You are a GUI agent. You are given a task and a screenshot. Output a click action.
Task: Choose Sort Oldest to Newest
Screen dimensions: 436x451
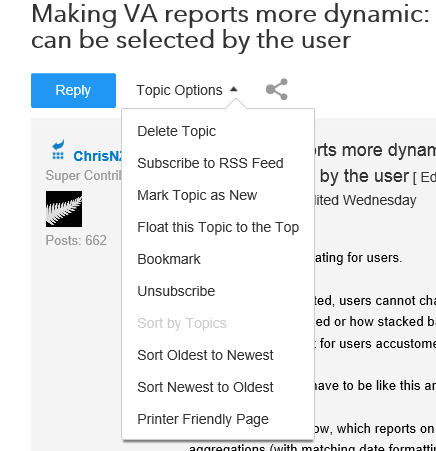pyautogui.click(x=205, y=355)
